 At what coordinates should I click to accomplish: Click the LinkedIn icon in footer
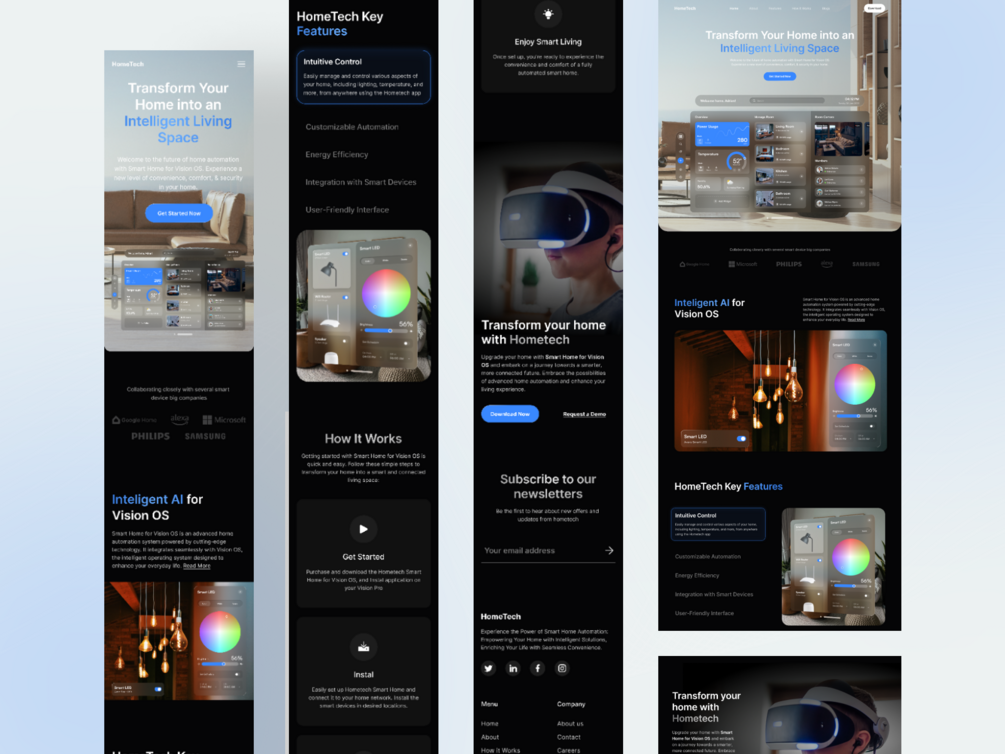tap(513, 668)
